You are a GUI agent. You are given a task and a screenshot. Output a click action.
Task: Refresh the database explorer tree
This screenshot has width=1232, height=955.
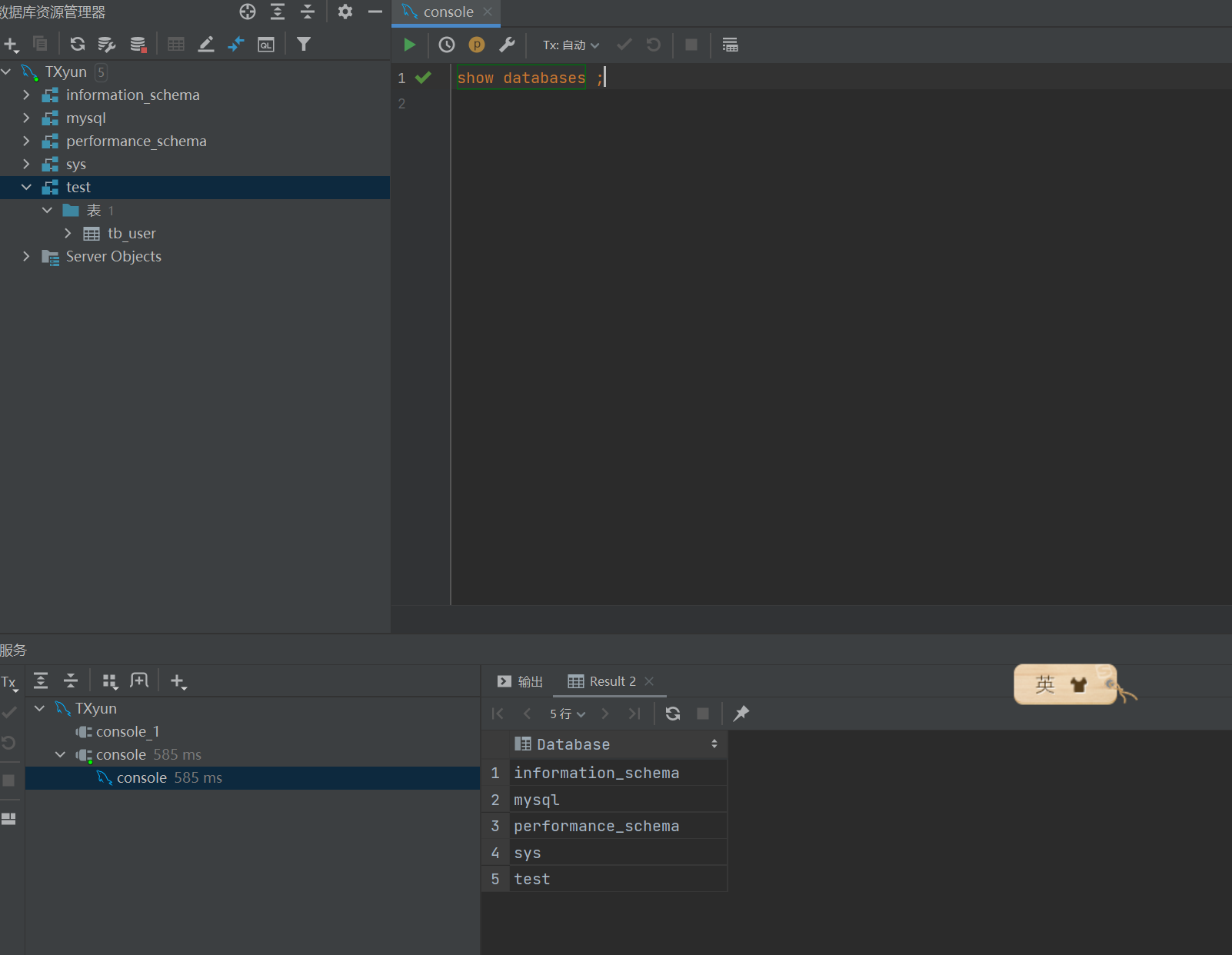coord(78,45)
